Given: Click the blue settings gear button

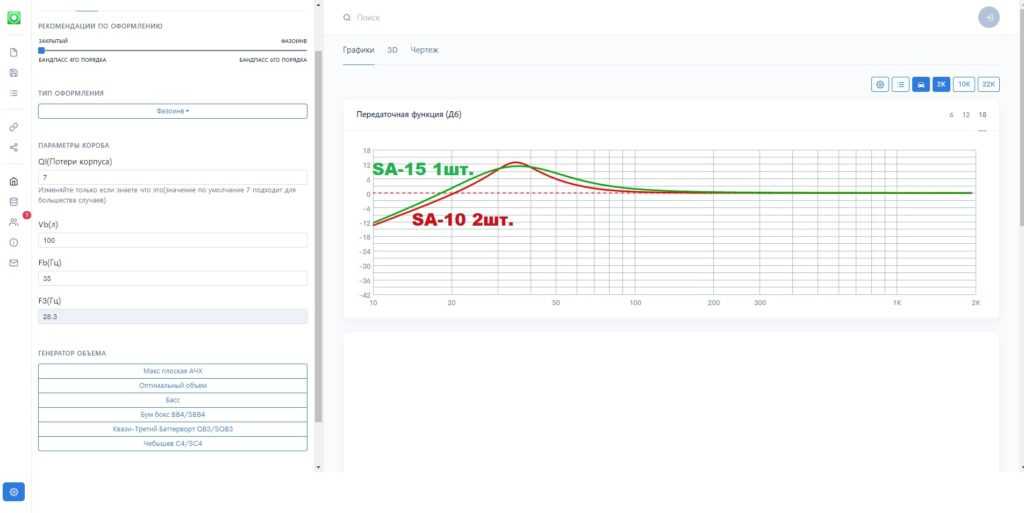Looking at the screenshot, I should tap(14, 492).
